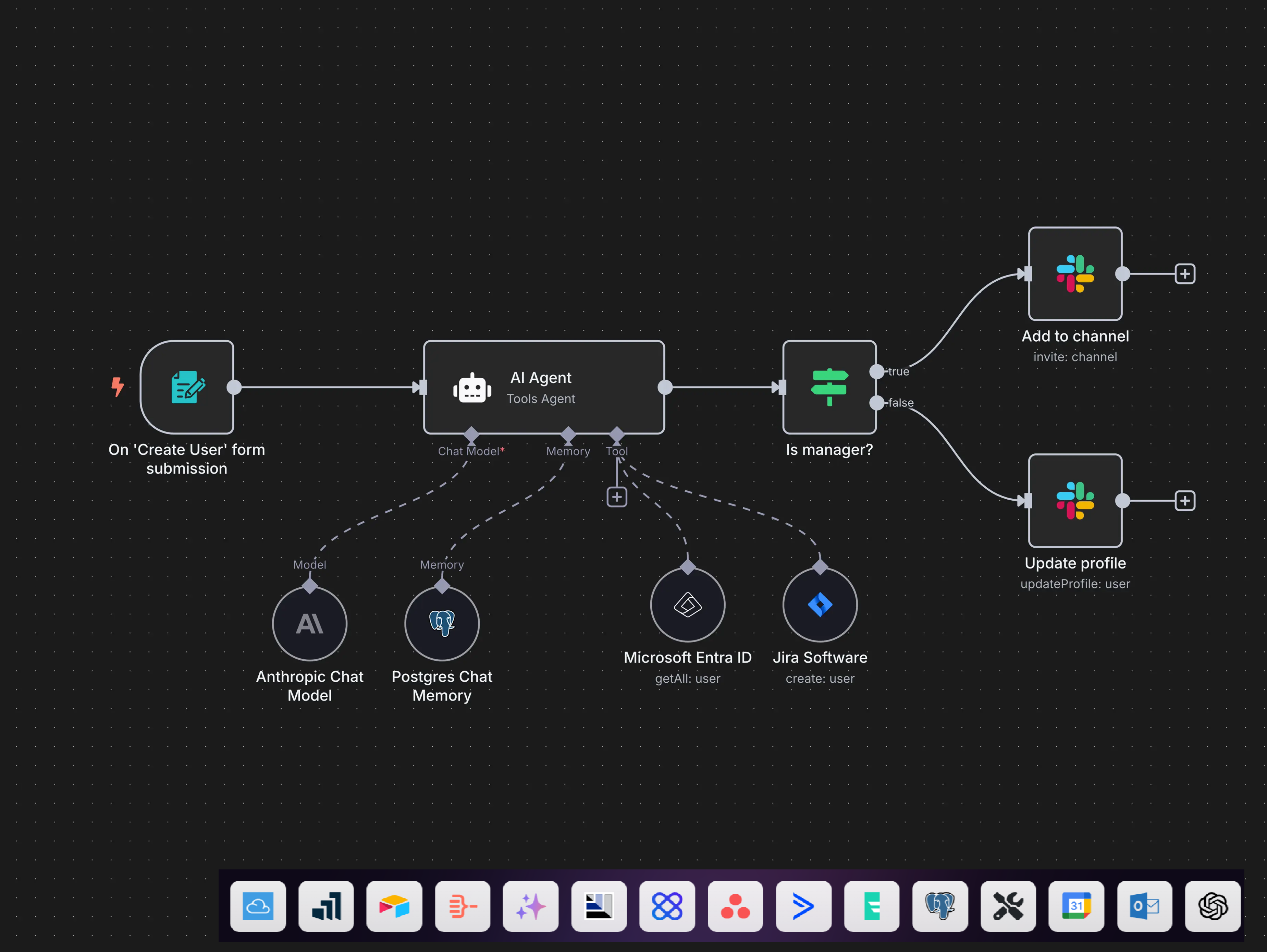1267x952 pixels.
Task: Select the Slack 'Add to channel' node
Action: (x=1075, y=274)
